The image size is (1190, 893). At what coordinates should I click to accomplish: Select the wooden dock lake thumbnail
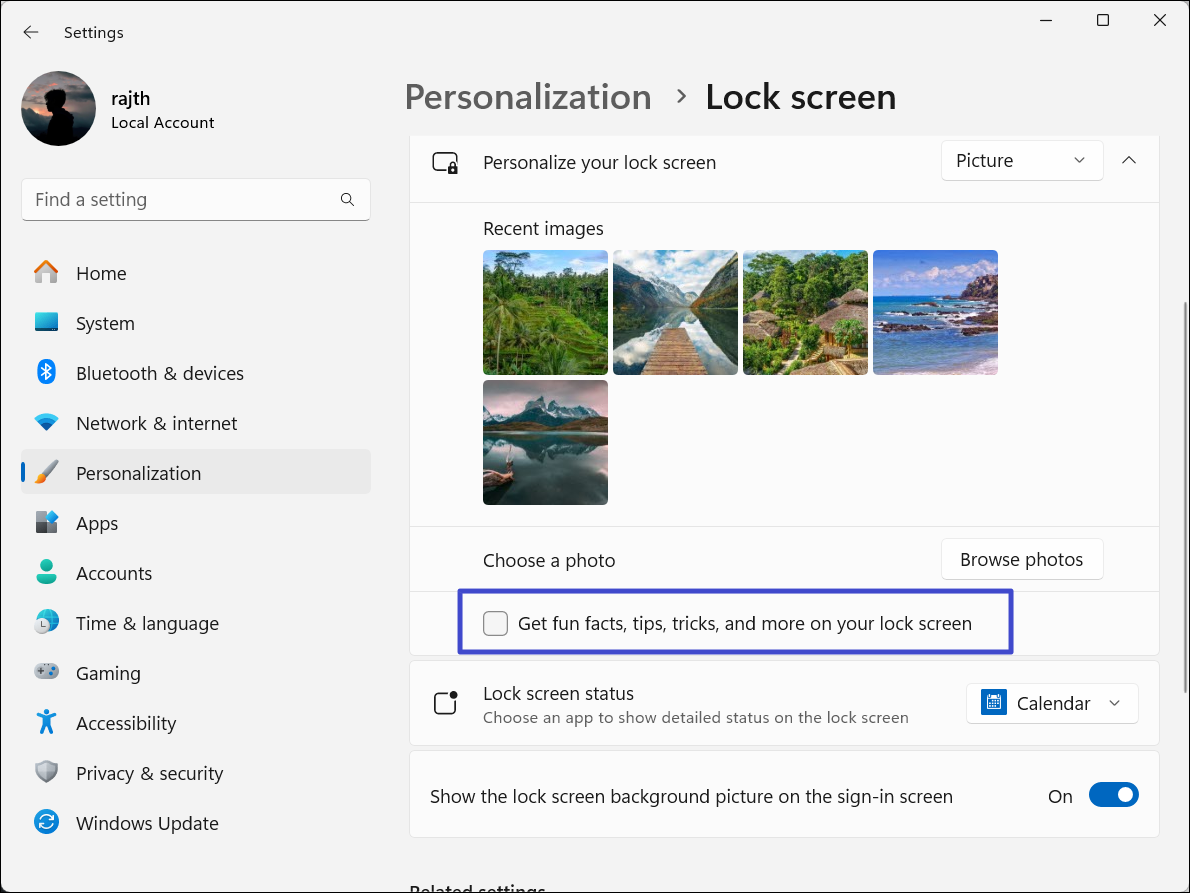675,312
